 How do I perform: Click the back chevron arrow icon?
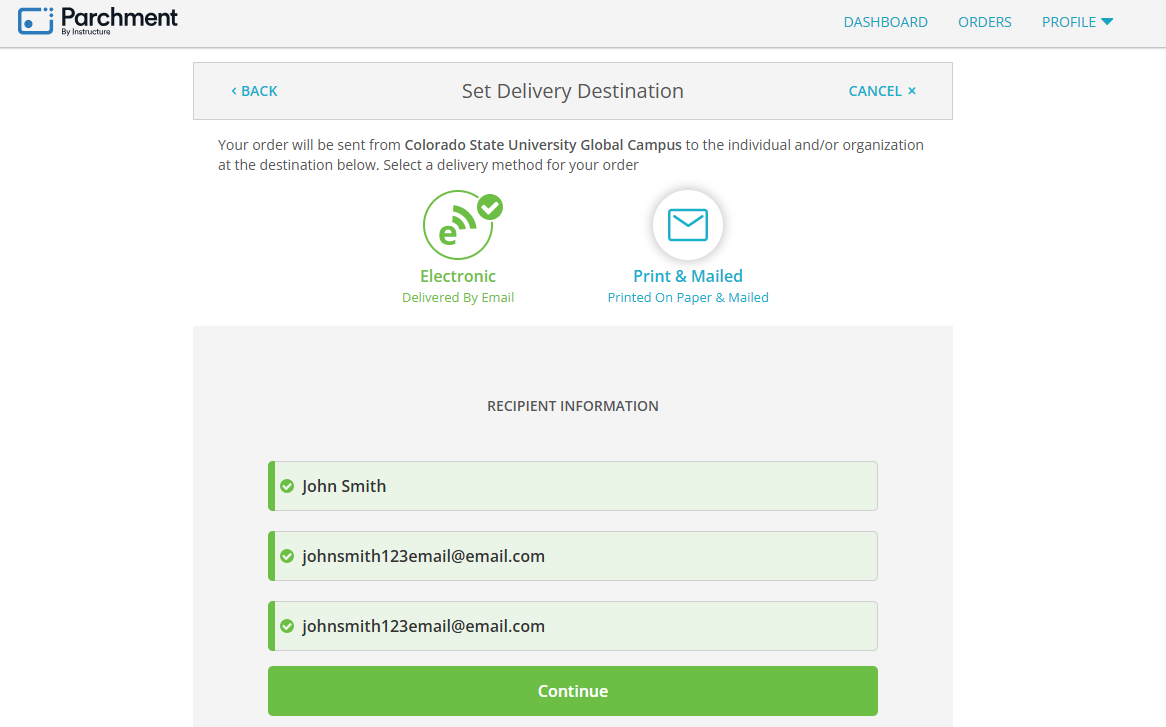click(233, 91)
